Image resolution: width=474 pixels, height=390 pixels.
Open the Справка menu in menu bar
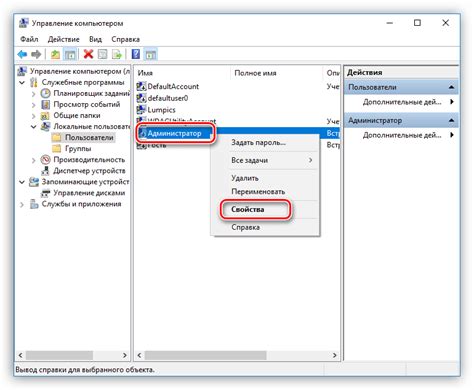125,39
